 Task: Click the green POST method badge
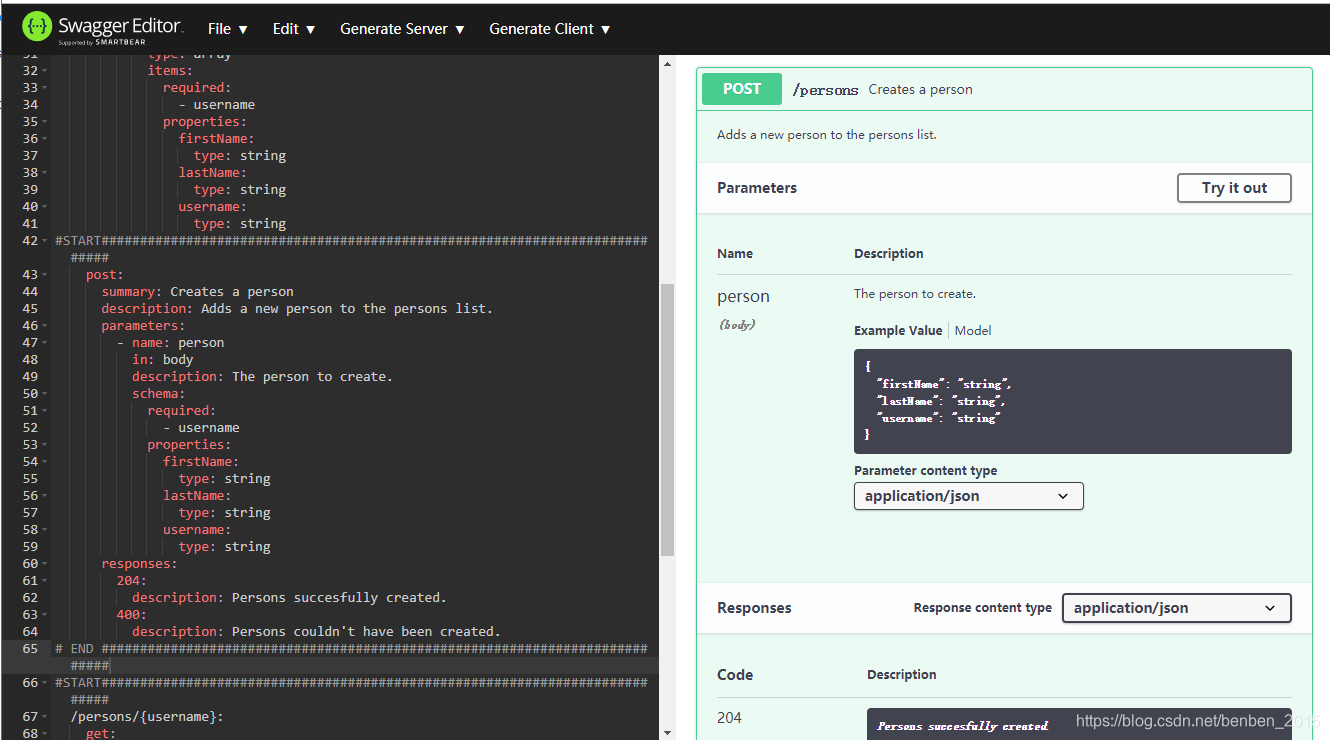[742, 89]
